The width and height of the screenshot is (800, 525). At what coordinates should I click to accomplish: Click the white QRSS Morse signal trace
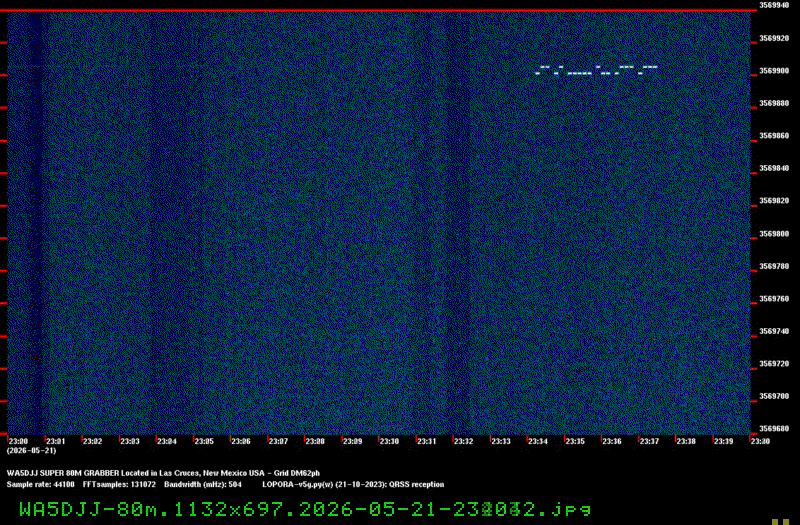(x=596, y=70)
